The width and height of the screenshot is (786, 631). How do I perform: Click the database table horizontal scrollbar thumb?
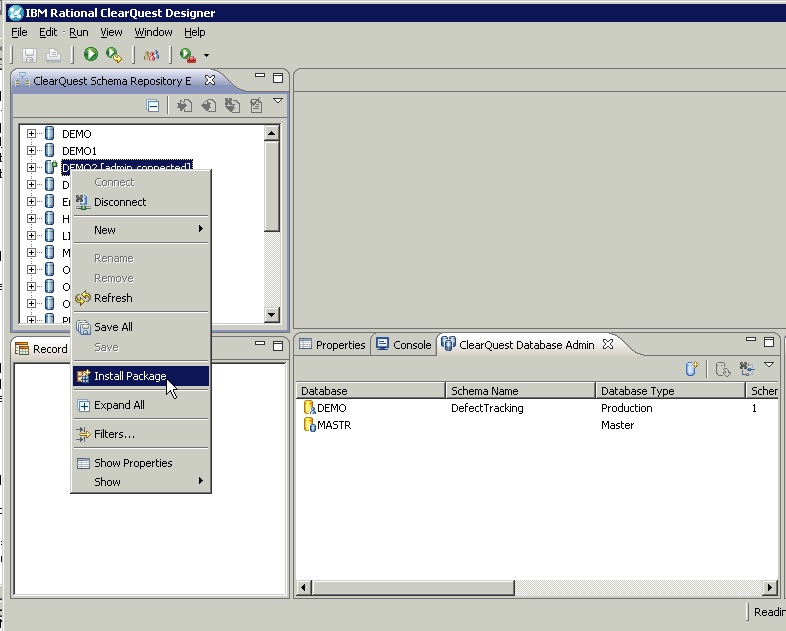[413, 587]
